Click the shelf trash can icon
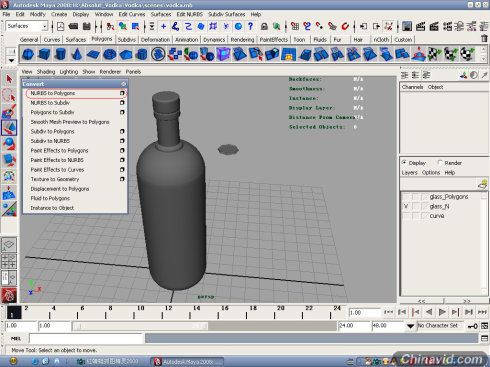Image resolution: width=490 pixels, height=367 pixels. coord(484,39)
